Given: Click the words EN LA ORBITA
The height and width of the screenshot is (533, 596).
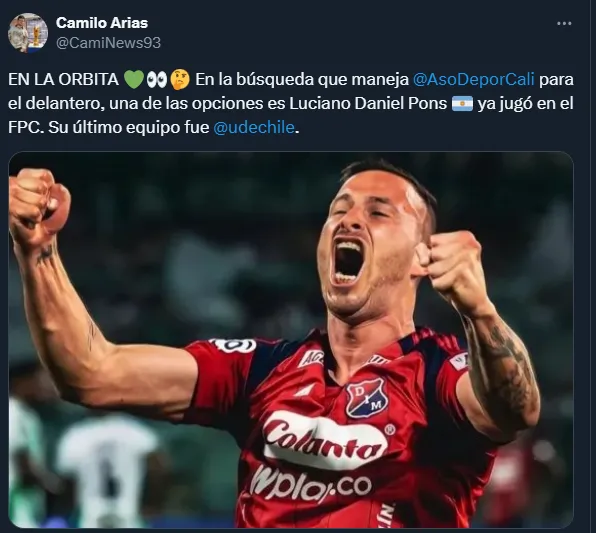Looking at the screenshot, I should click(63, 80).
